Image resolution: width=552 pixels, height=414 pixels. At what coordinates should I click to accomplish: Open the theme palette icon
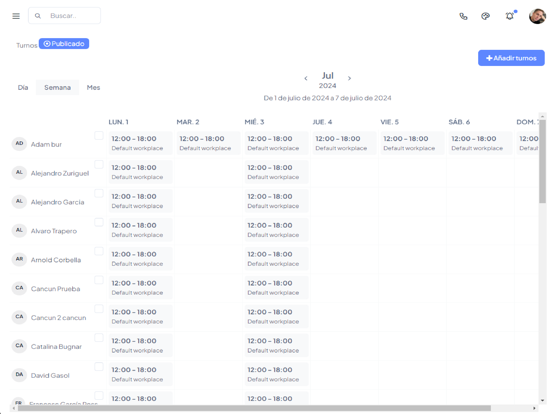(485, 16)
